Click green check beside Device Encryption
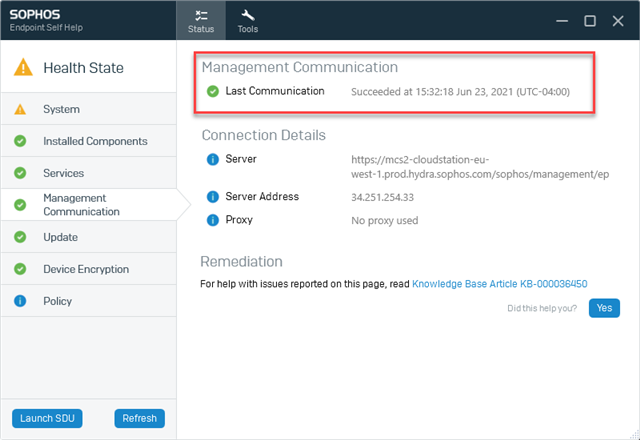 click(x=20, y=269)
